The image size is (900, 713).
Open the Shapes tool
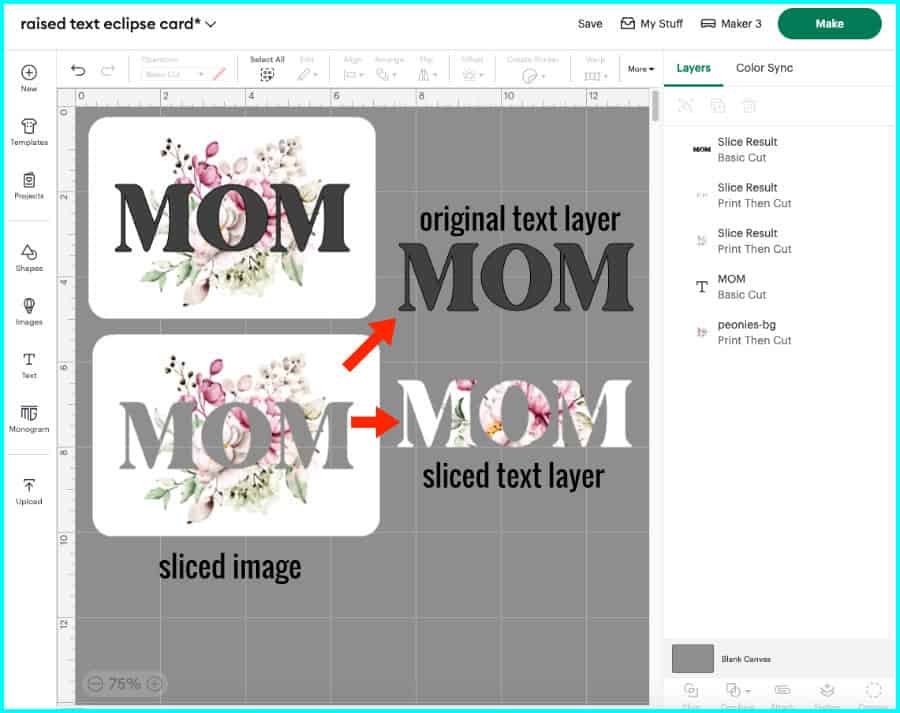click(x=29, y=258)
